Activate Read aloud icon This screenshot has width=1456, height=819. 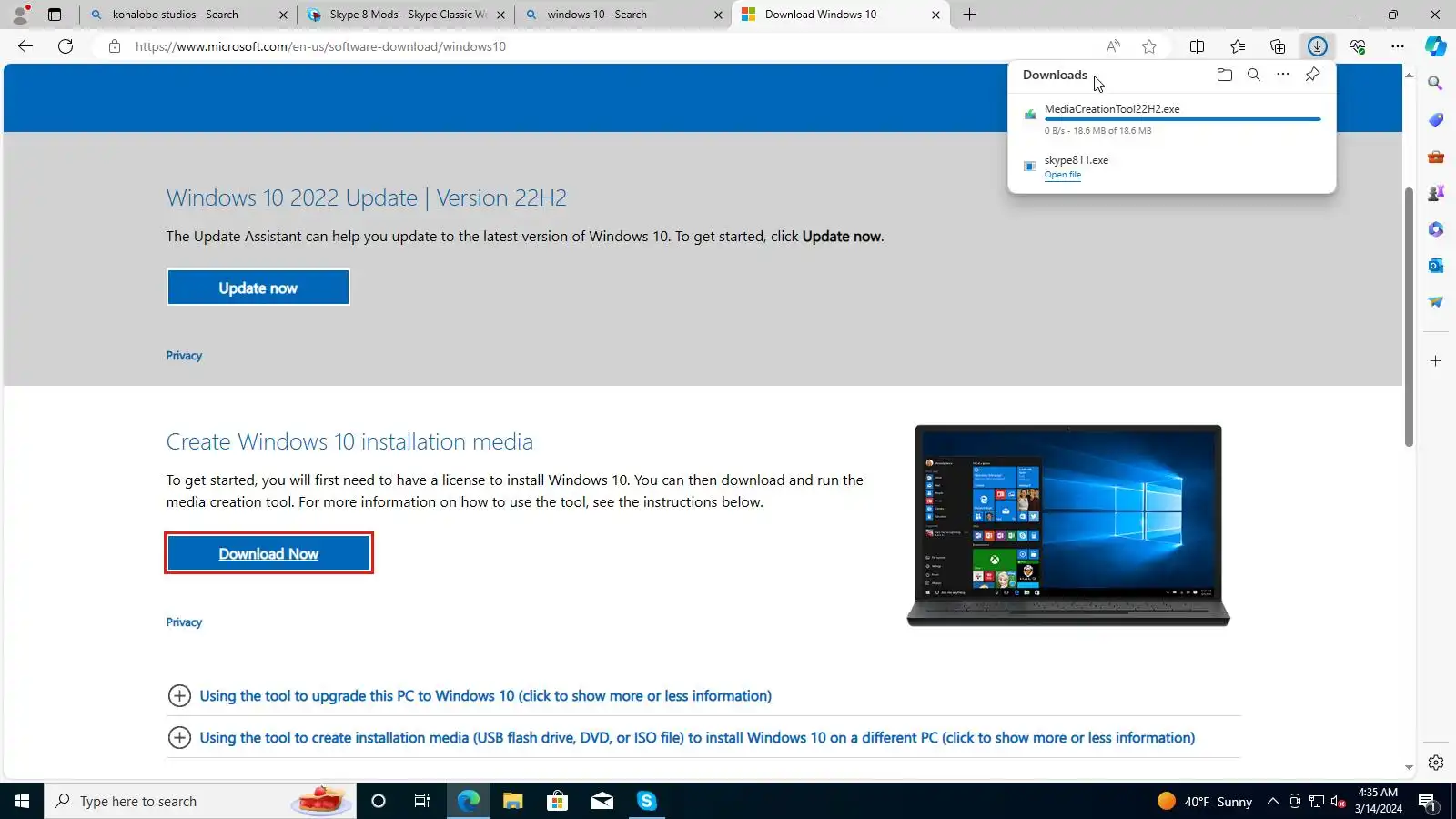point(1113,46)
